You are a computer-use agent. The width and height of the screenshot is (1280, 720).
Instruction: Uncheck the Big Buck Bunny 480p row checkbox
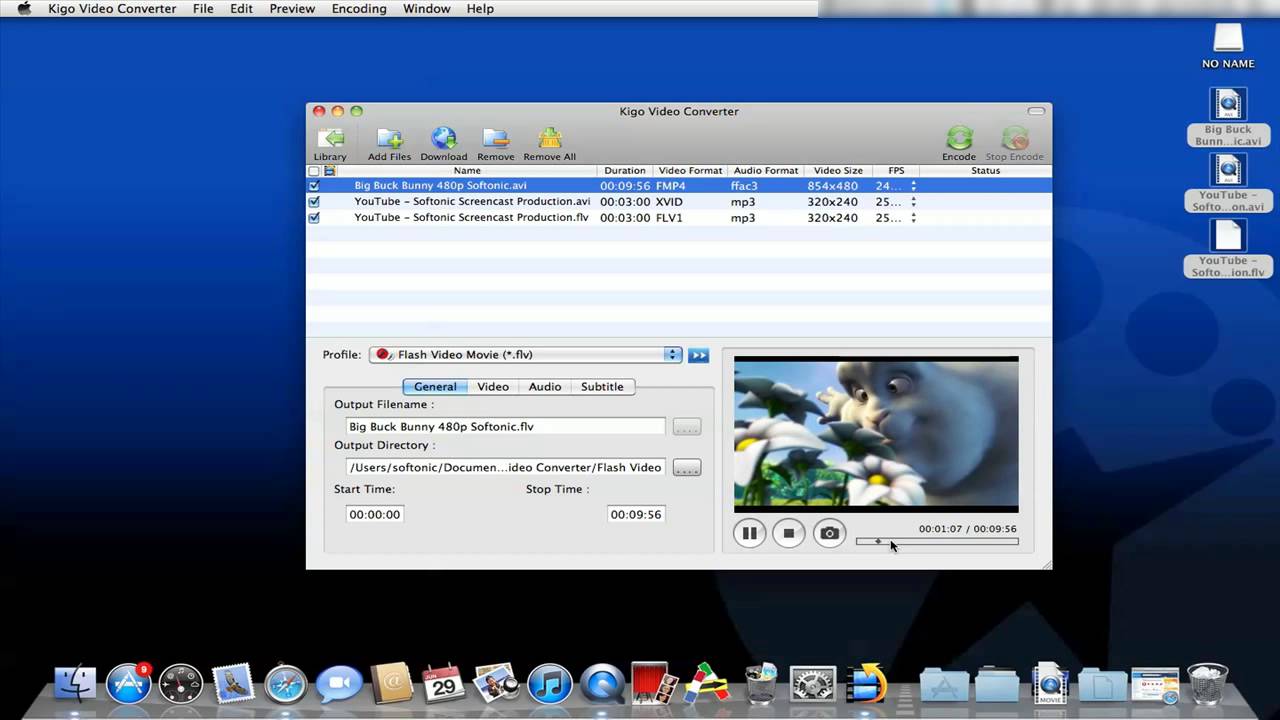coord(314,186)
